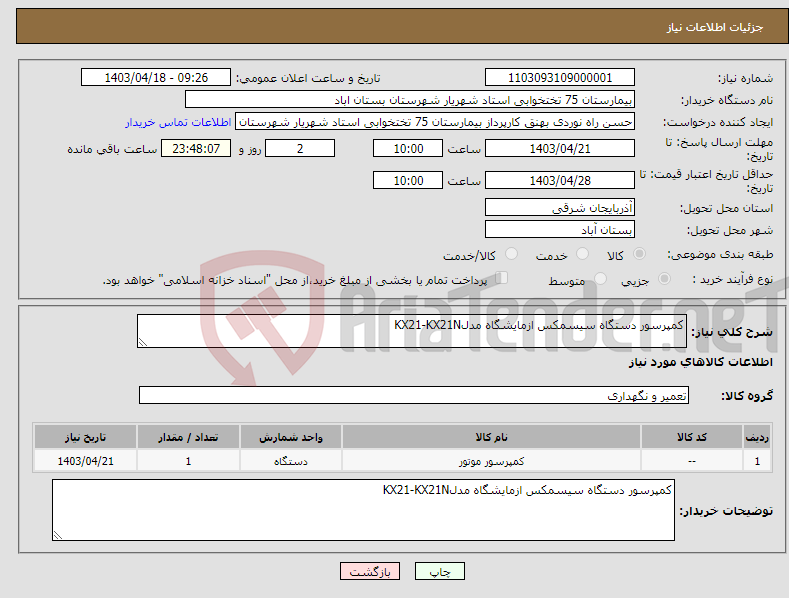Click the کمپرسور موتور item cell
789x598 pixels.
coord(491,461)
